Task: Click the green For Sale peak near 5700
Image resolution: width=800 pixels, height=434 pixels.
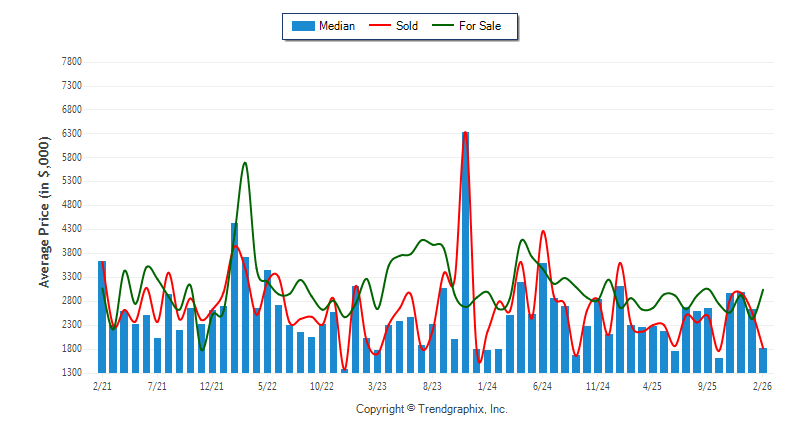Action: coord(245,163)
